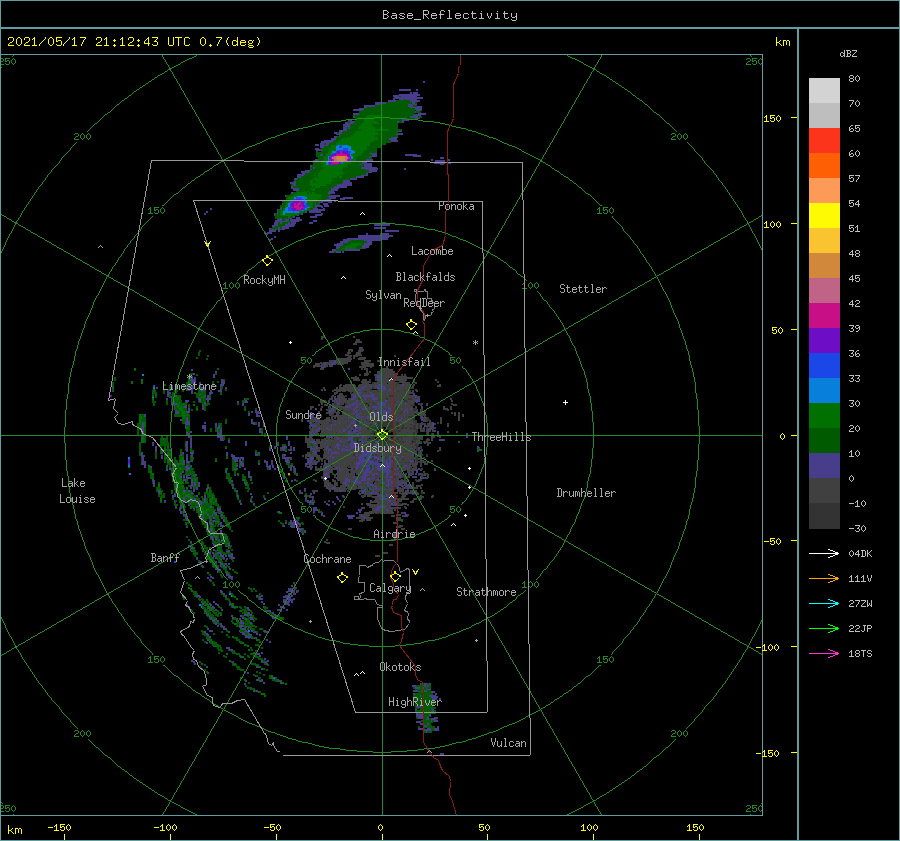Click the green echo patch over HighRiver
900x841 pixels.
[x=426, y=707]
